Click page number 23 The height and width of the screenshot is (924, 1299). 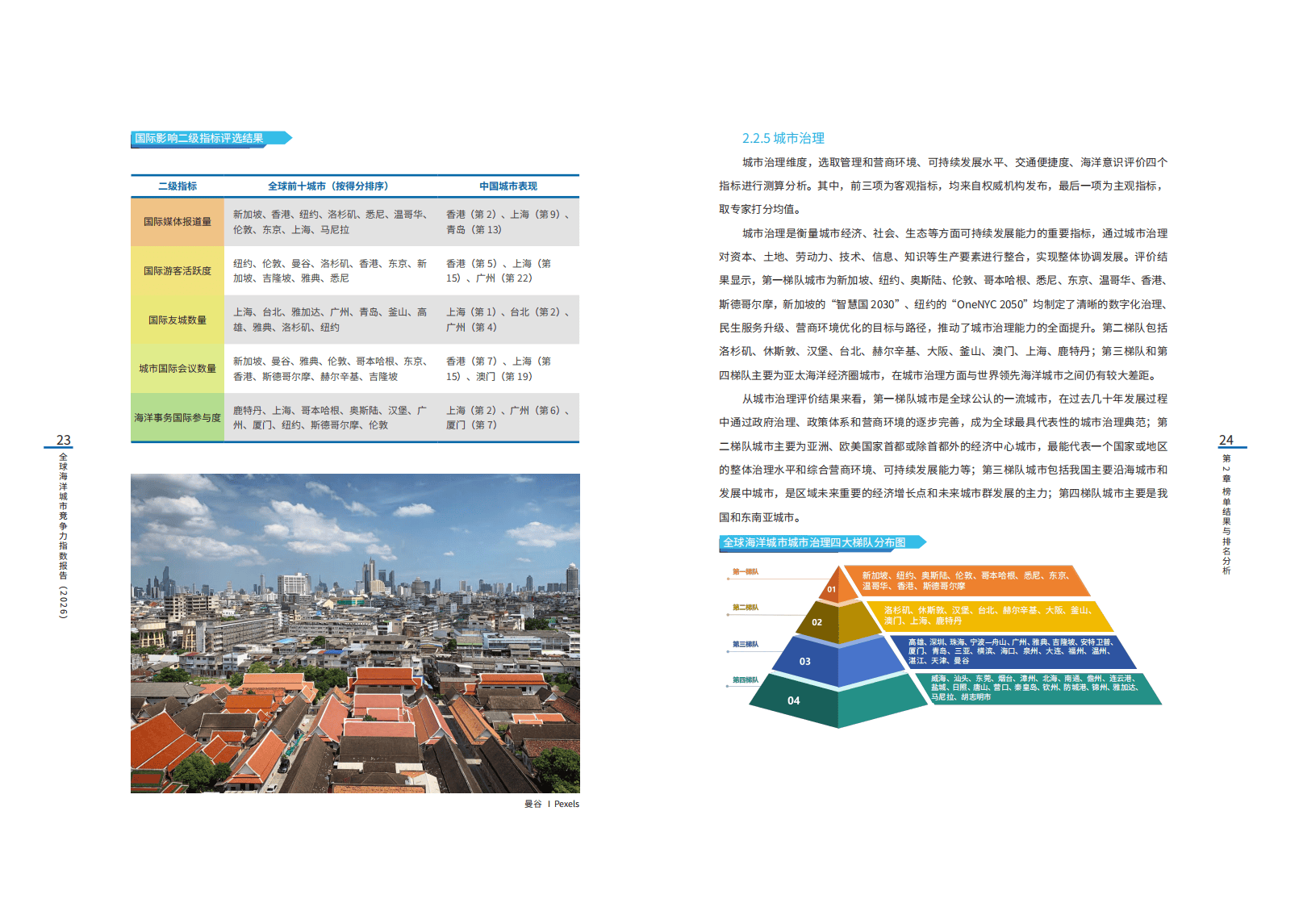click(x=64, y=440)
